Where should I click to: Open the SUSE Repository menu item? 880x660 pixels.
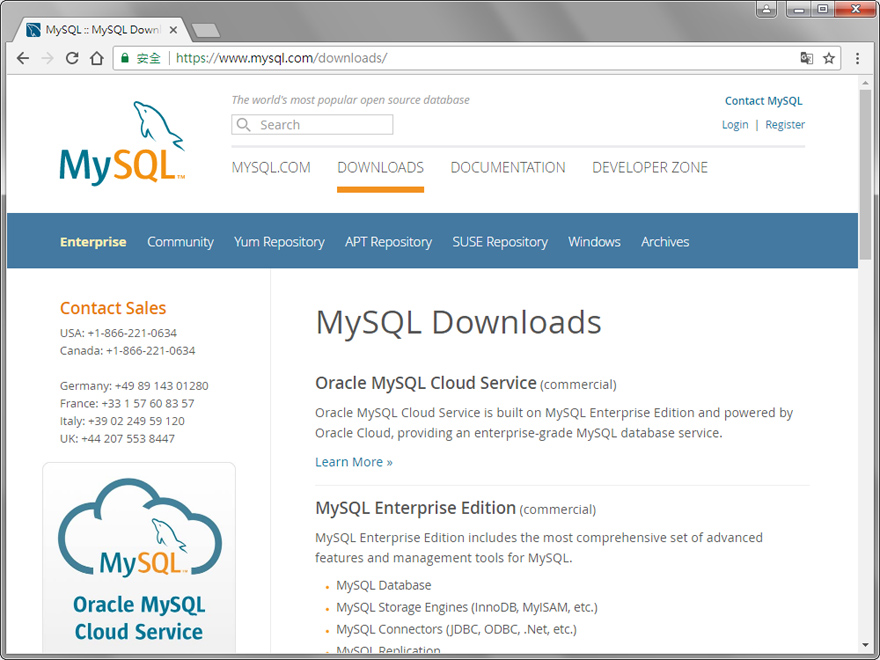click(500, 242)
